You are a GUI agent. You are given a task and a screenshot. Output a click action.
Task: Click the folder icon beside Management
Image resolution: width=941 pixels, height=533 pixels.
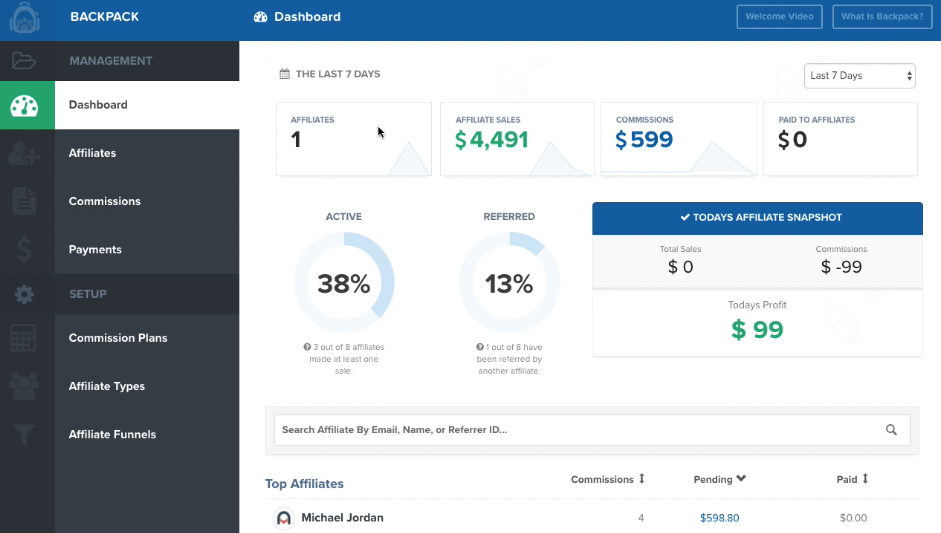(x=24, y=61)
